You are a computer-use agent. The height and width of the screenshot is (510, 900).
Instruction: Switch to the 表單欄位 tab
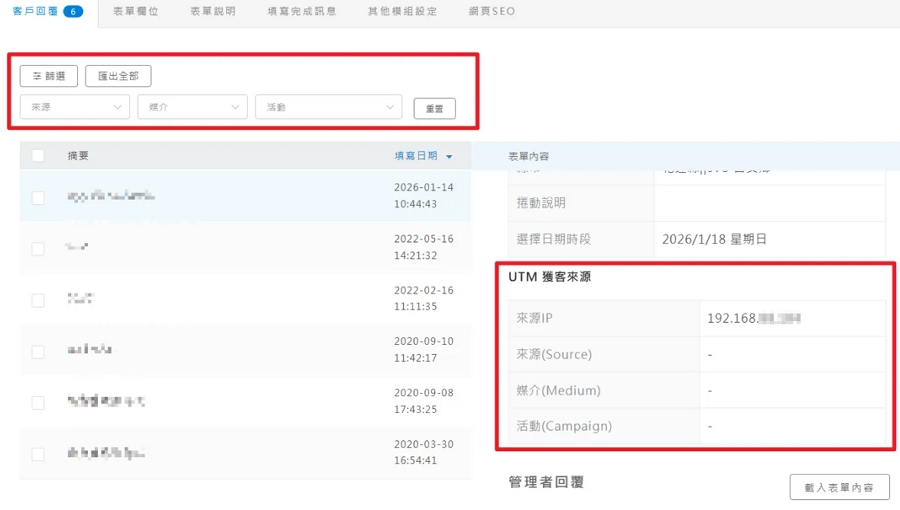click(x=135, y=11)
